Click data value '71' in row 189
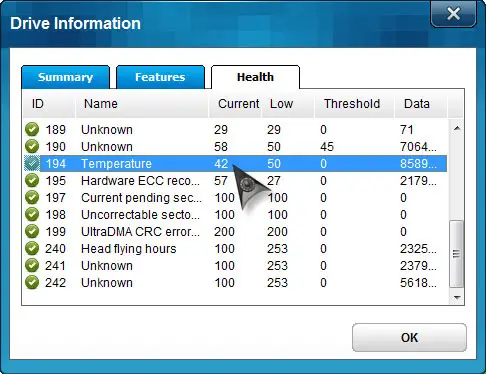 [x=407, y=130]
